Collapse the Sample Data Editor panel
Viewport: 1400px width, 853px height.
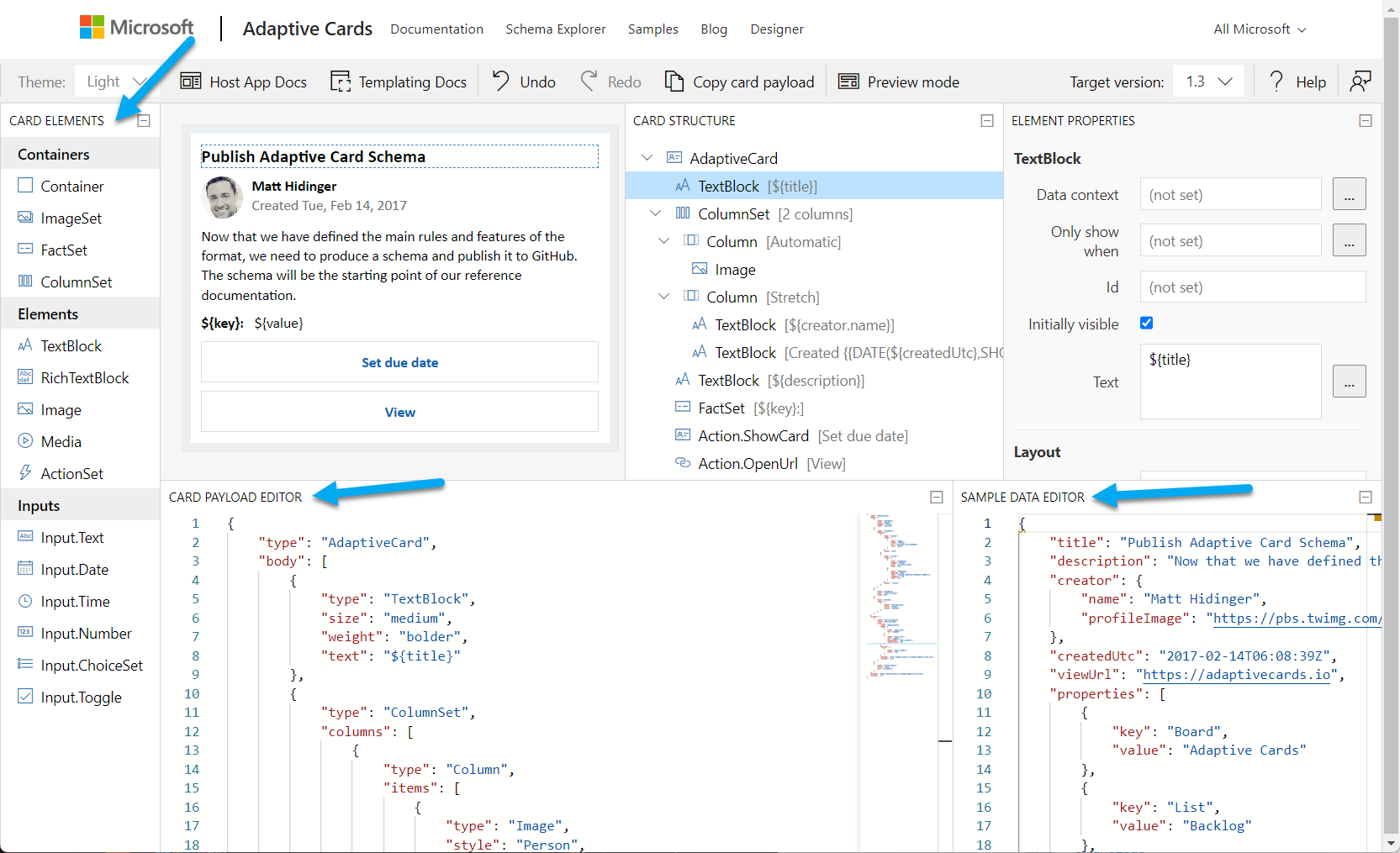click(x=1366, y=498)
